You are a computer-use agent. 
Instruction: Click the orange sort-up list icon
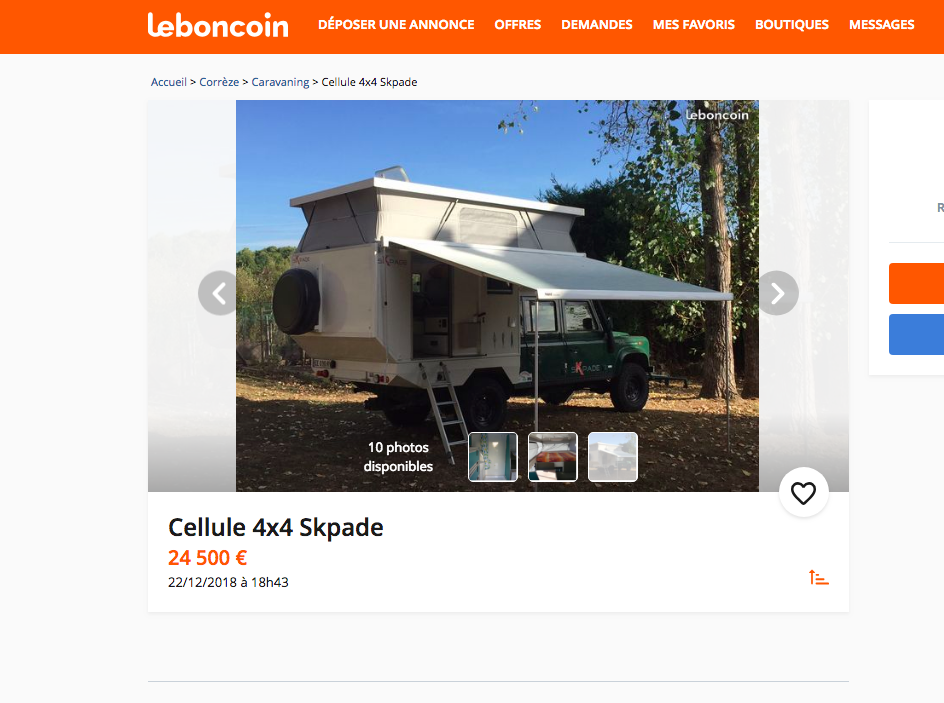point(818,578)
